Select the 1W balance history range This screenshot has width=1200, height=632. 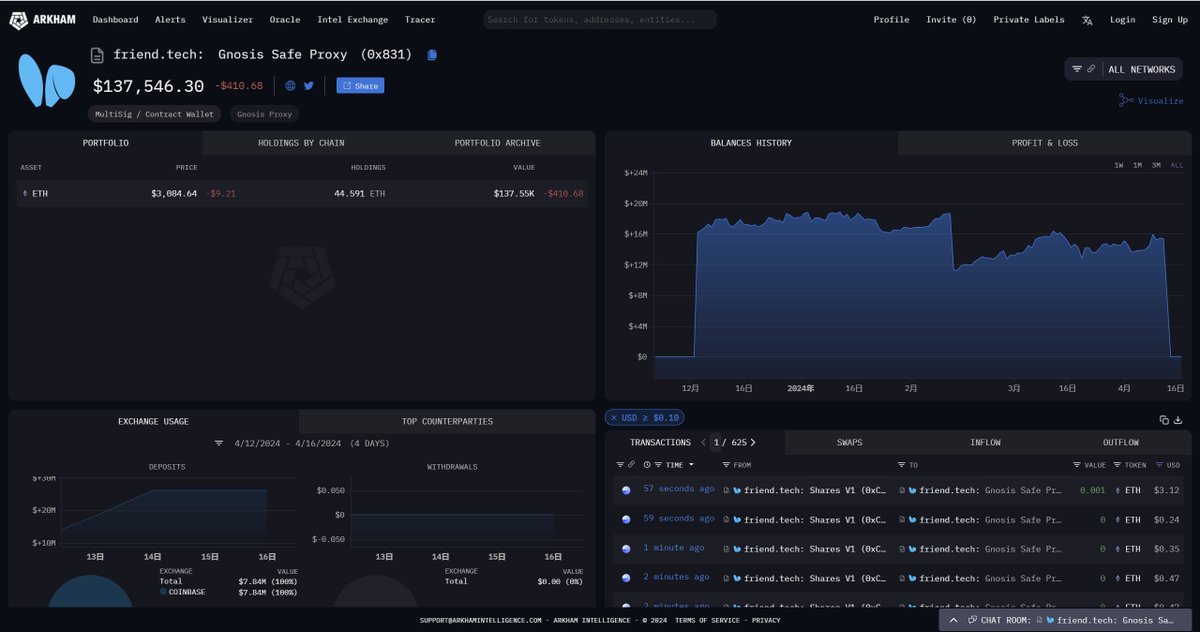pos(1119,165)
